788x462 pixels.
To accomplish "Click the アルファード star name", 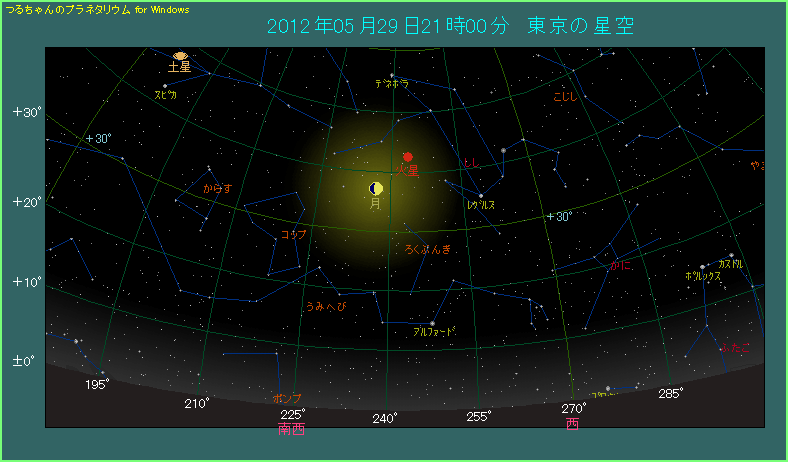I will point(434,332).
